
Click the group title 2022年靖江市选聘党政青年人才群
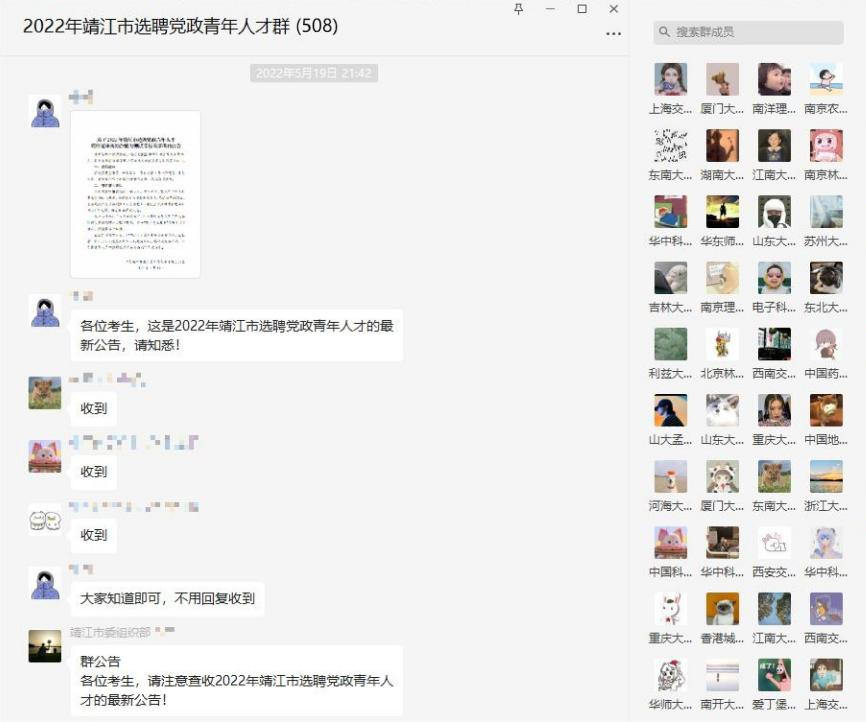coord(180,27)
